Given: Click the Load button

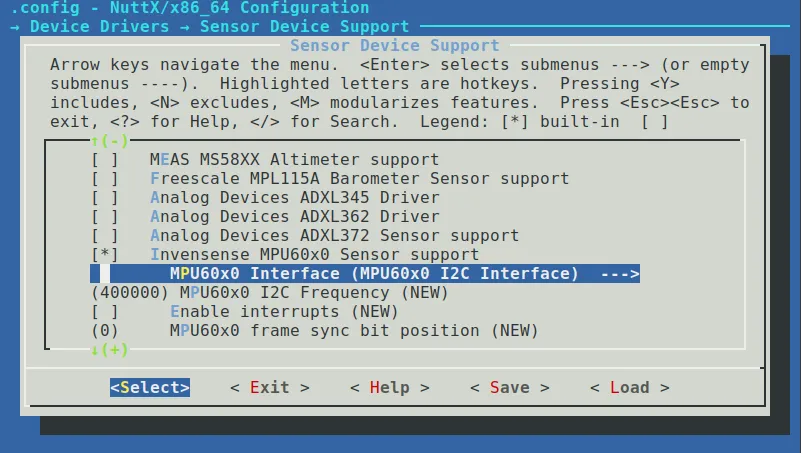Looking at the screenshot, I should coord(629,388).
